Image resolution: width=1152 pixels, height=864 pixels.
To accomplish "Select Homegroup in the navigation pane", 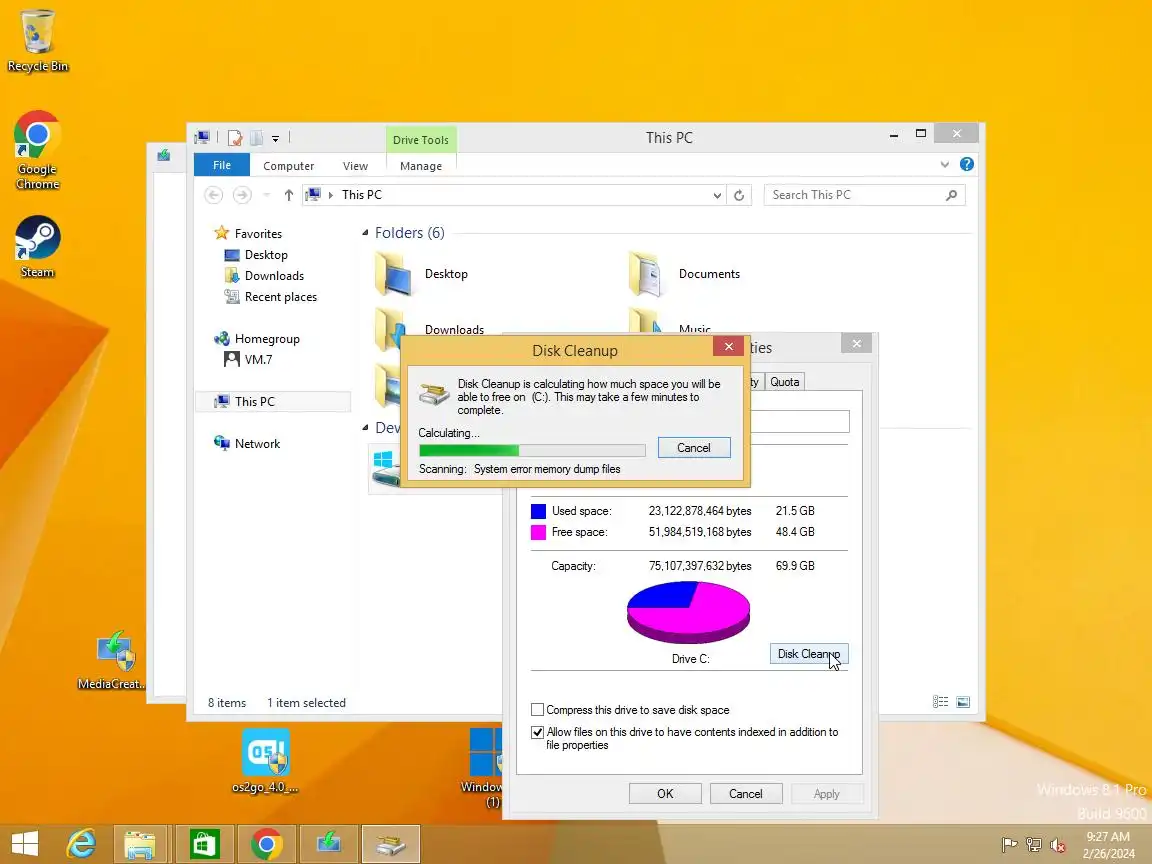I will click(257, 339).
